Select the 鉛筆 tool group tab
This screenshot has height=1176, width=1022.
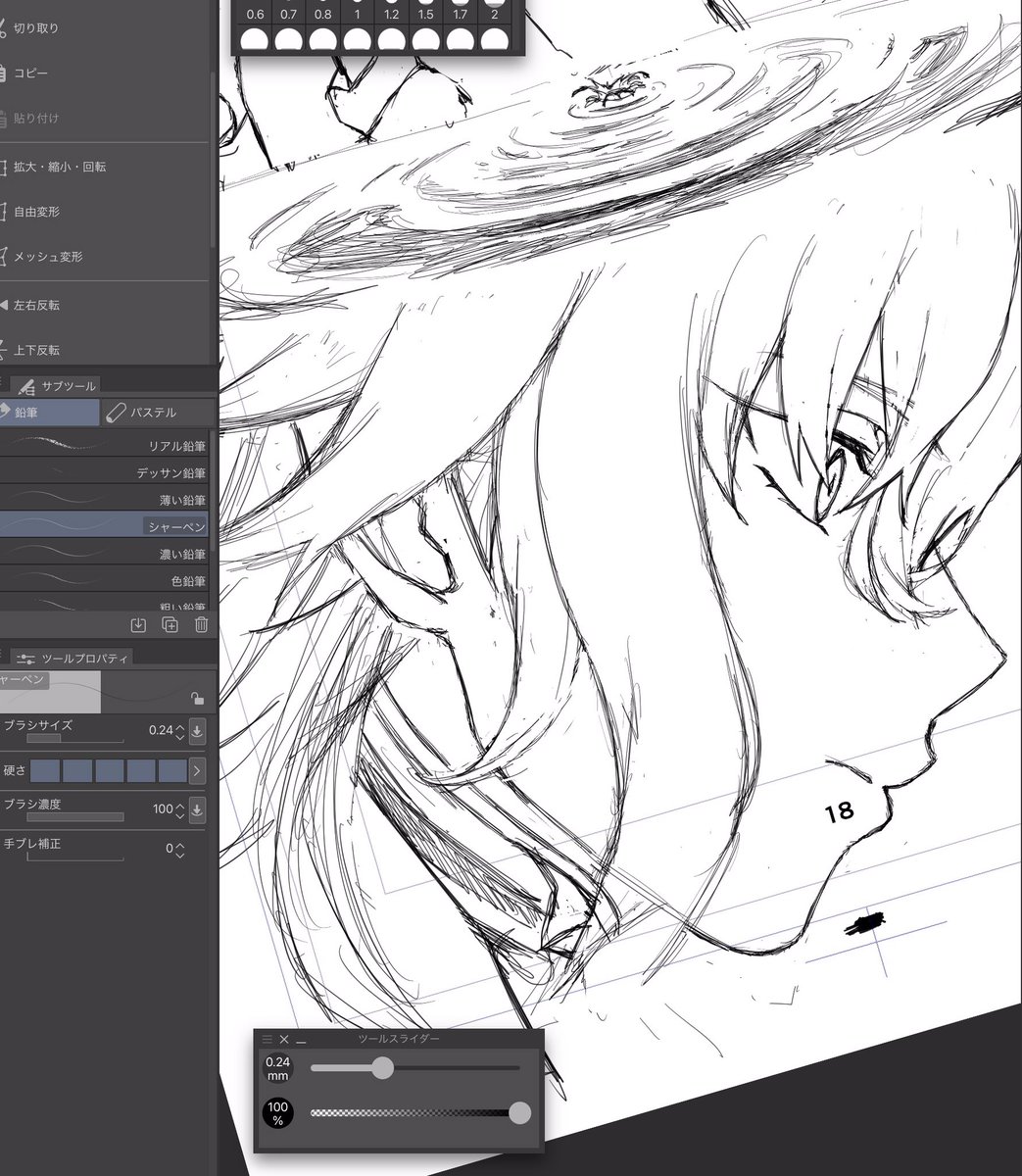click(x=49, y=413)
